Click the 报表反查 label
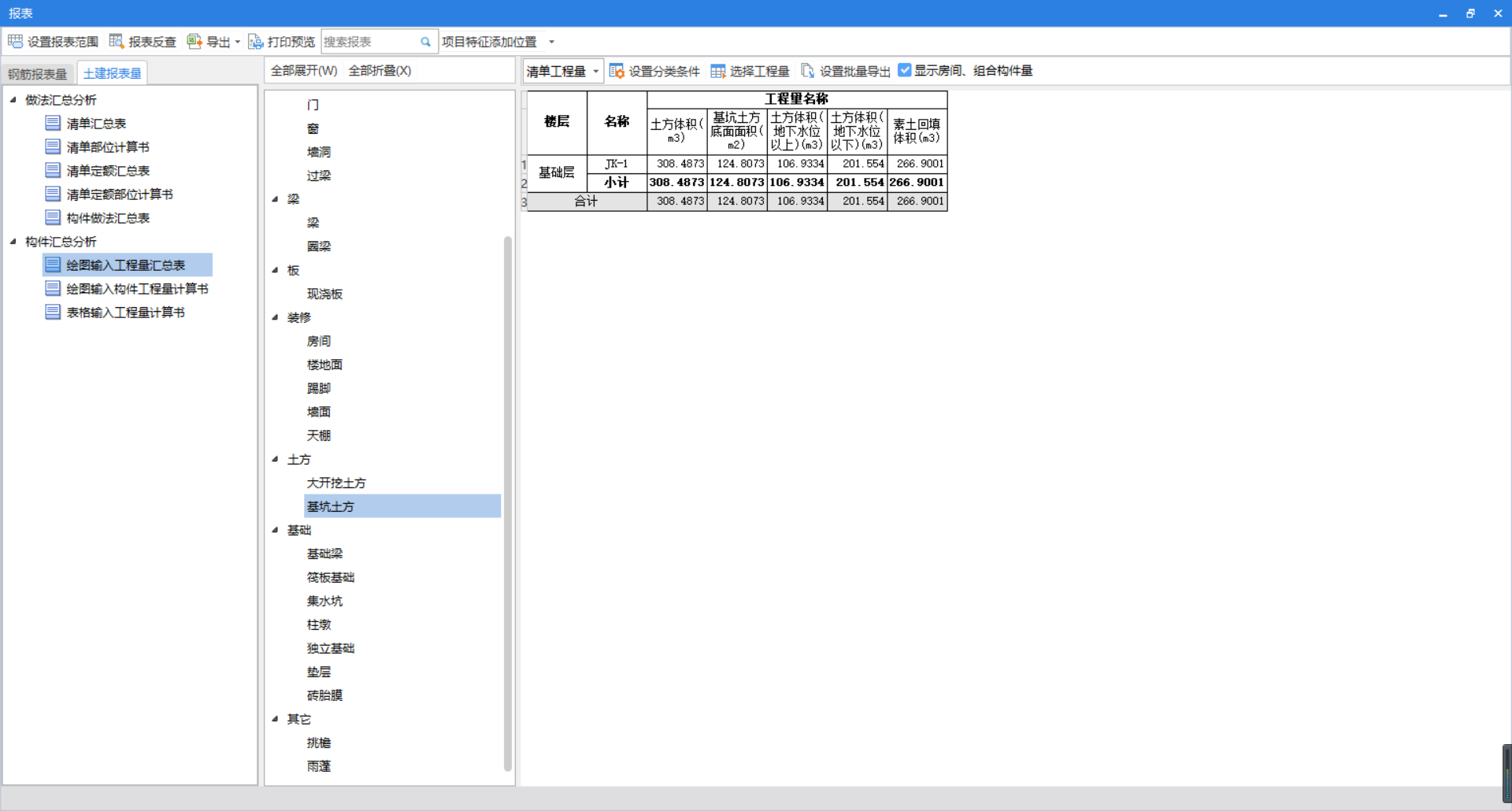The image size is (1512, 811). (x=152, y=42)
